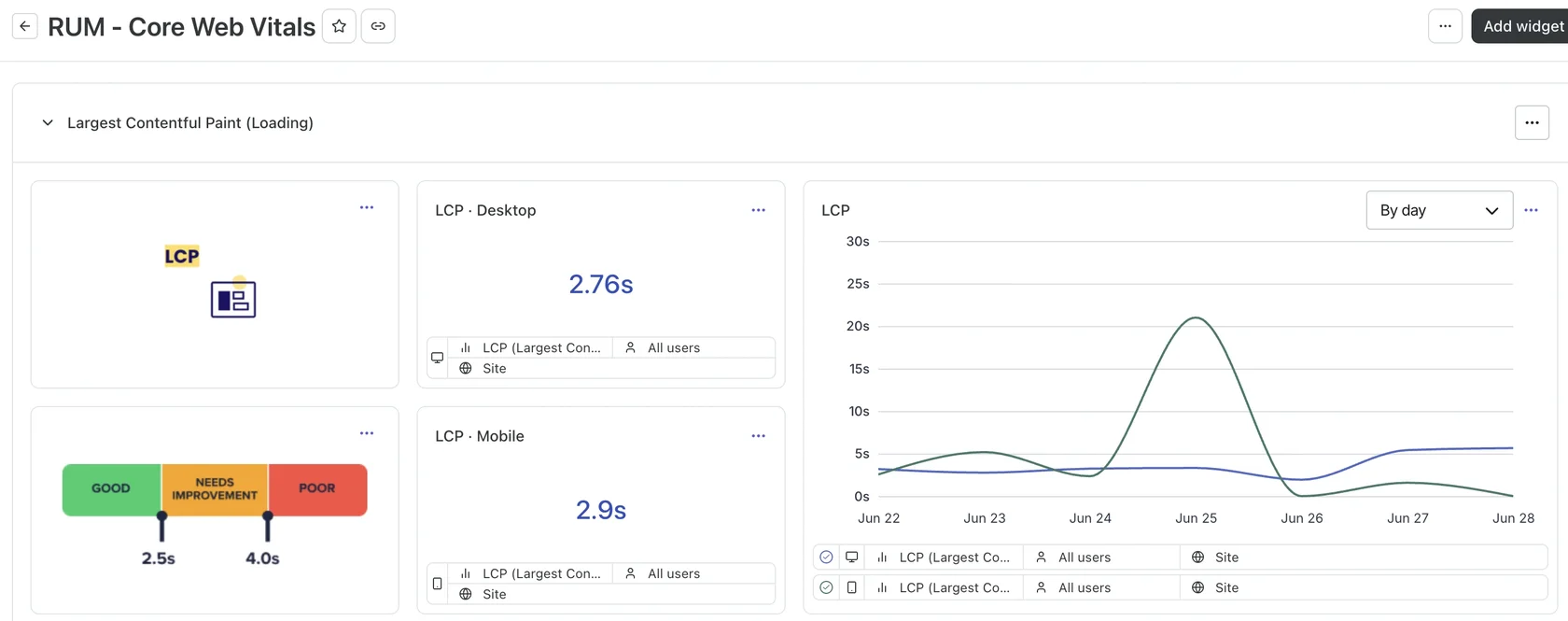Open options for the LCP illustration widget

367,207
